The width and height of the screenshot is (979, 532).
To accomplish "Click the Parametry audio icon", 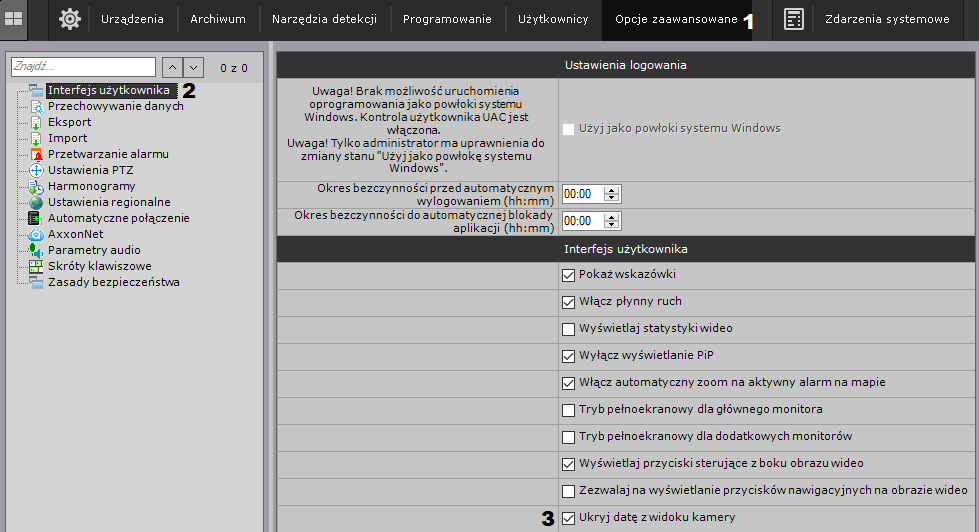I will click(36, 250).
